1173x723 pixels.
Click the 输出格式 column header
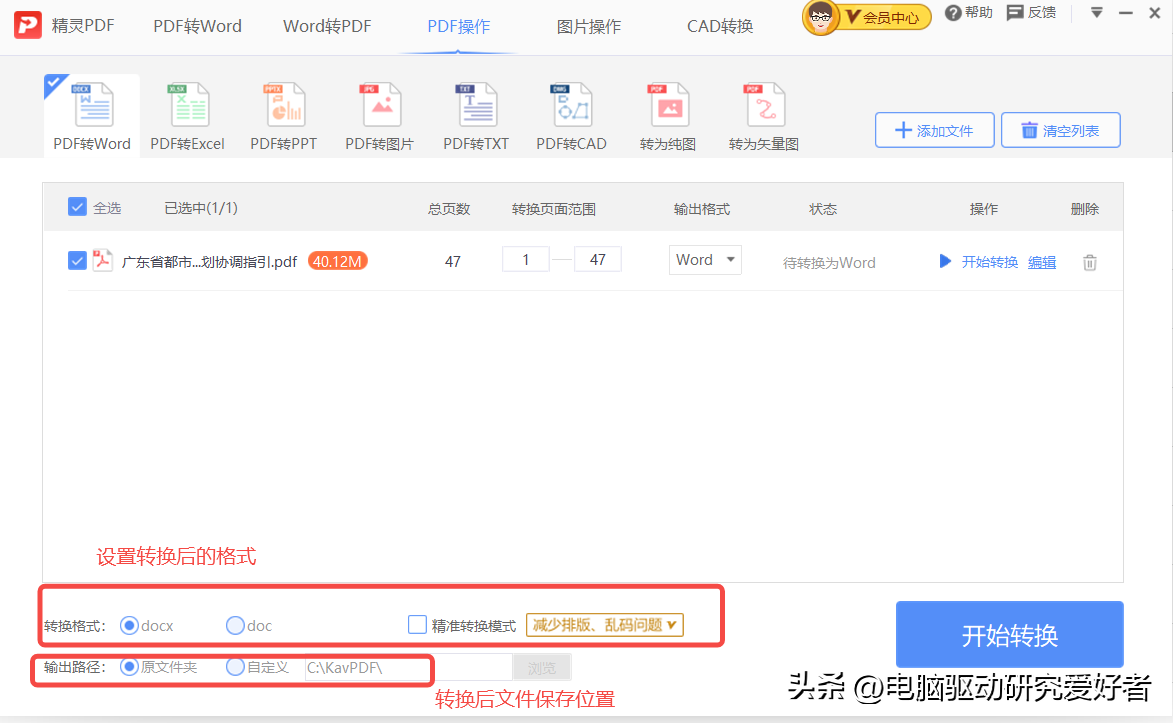702,209
